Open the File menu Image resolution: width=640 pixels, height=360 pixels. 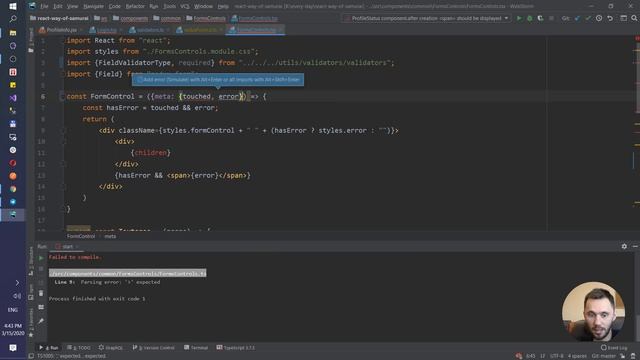44,7
